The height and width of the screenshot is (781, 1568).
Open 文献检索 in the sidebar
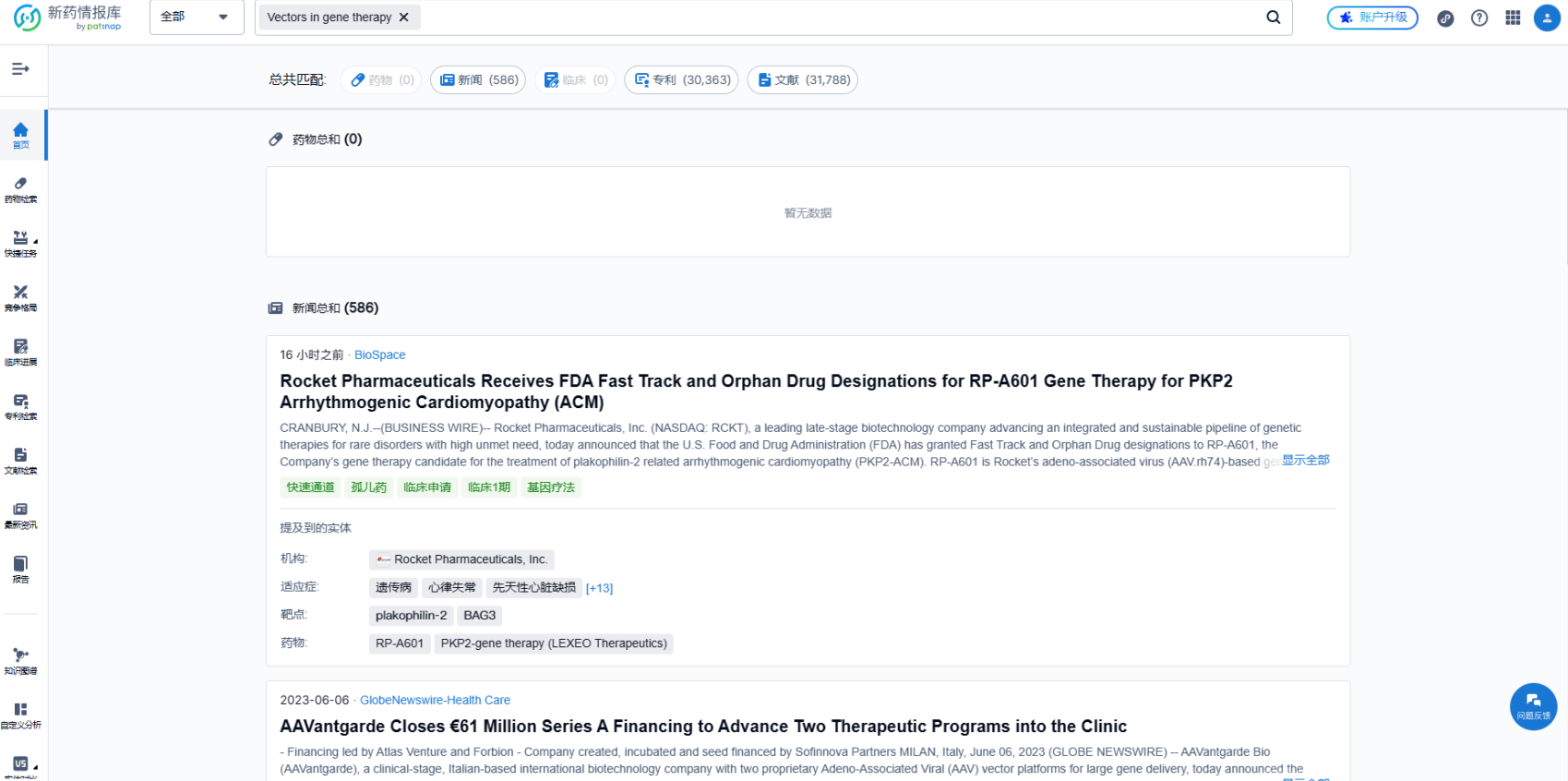[20, 462]
